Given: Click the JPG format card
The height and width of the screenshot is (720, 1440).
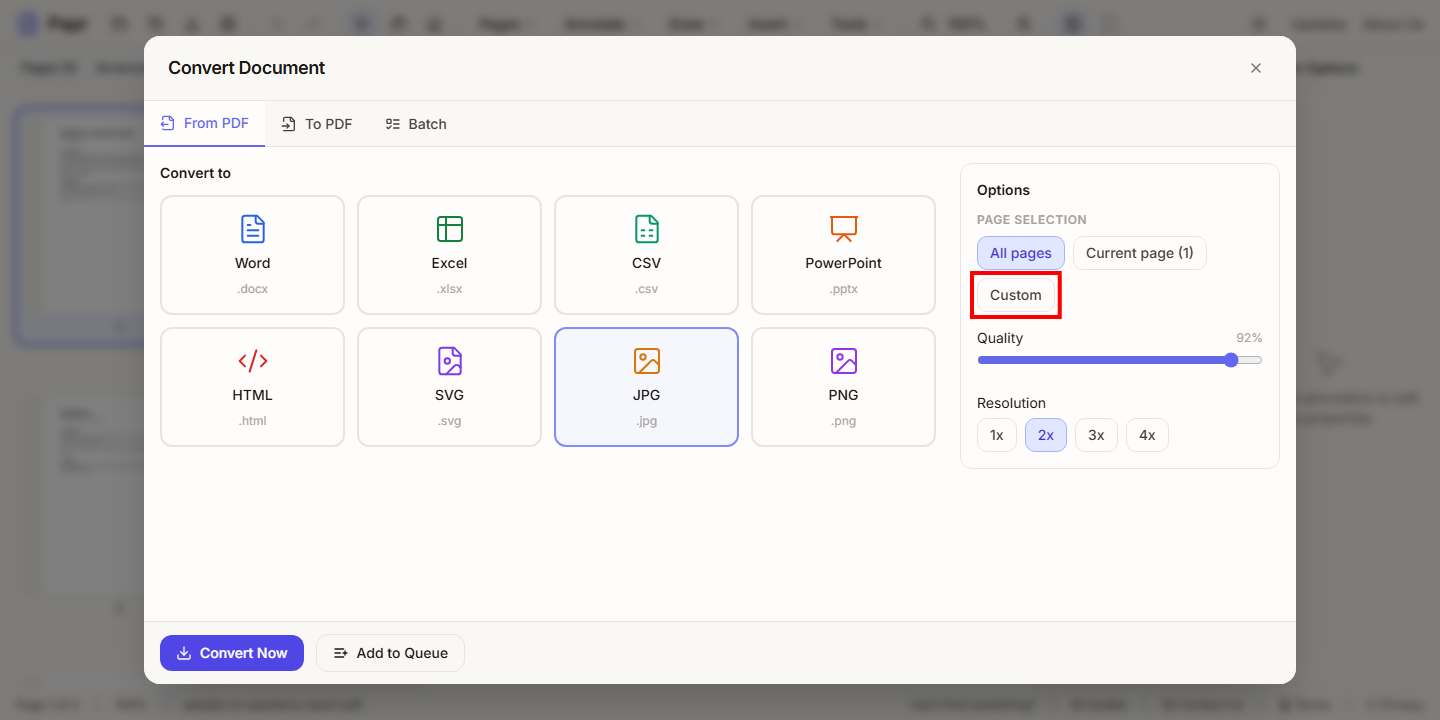Looking at the screenshot, I should [x=646, y=387].
